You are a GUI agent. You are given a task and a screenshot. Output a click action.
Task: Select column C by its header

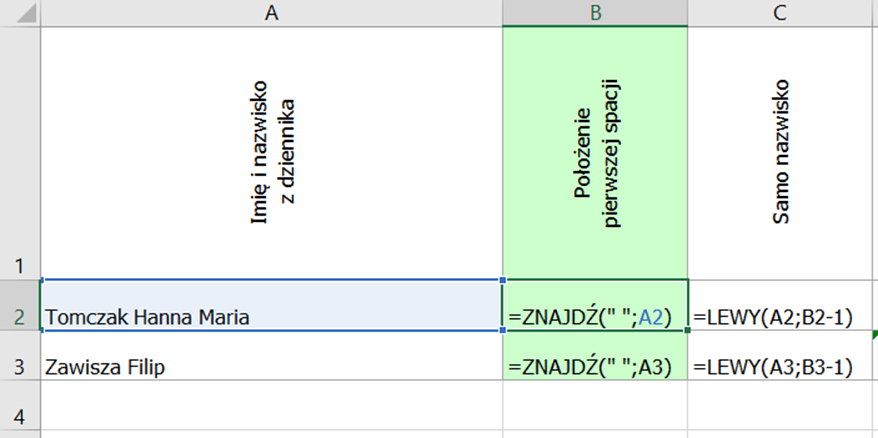click(x=782, y=13)
